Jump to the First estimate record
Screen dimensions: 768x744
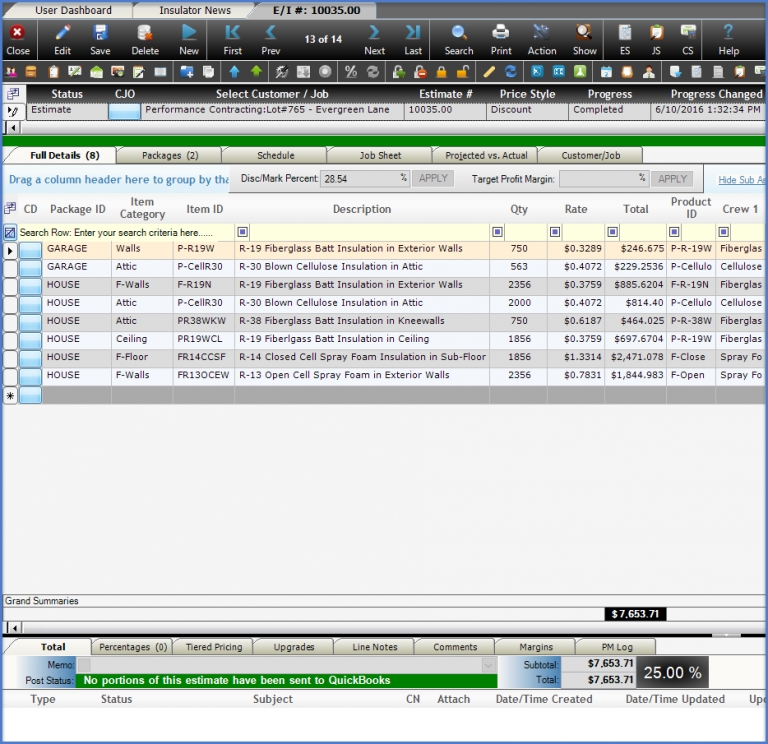click(232, 39)
